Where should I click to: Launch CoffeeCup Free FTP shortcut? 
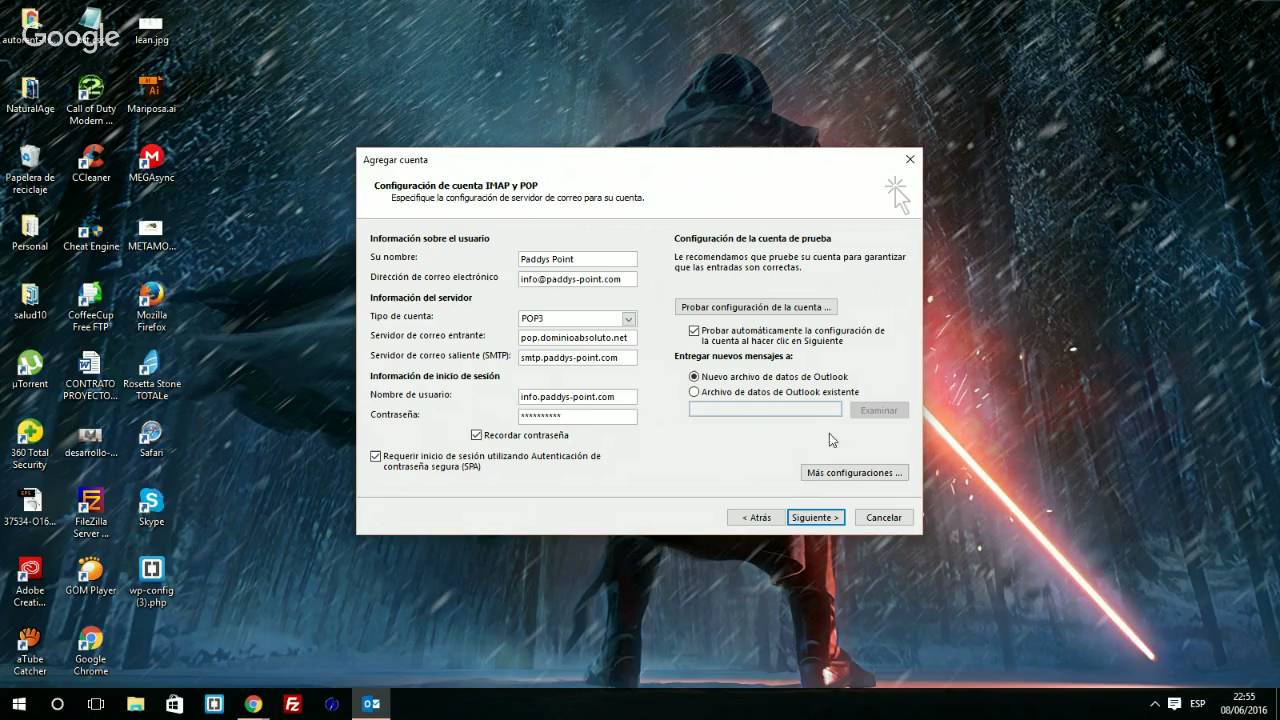91,307
